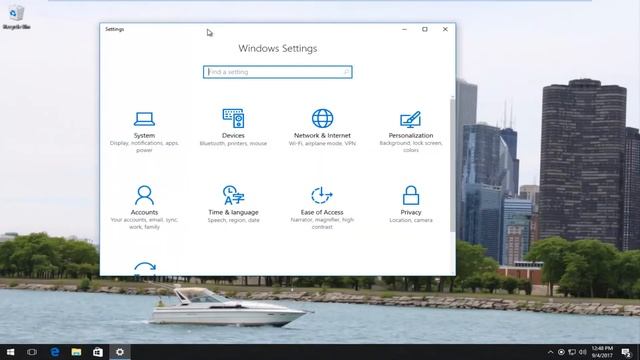The image size is (640, 360).
Task: Open the Devices settings icon
Action: pyautogui.click(x=233, y=118)
